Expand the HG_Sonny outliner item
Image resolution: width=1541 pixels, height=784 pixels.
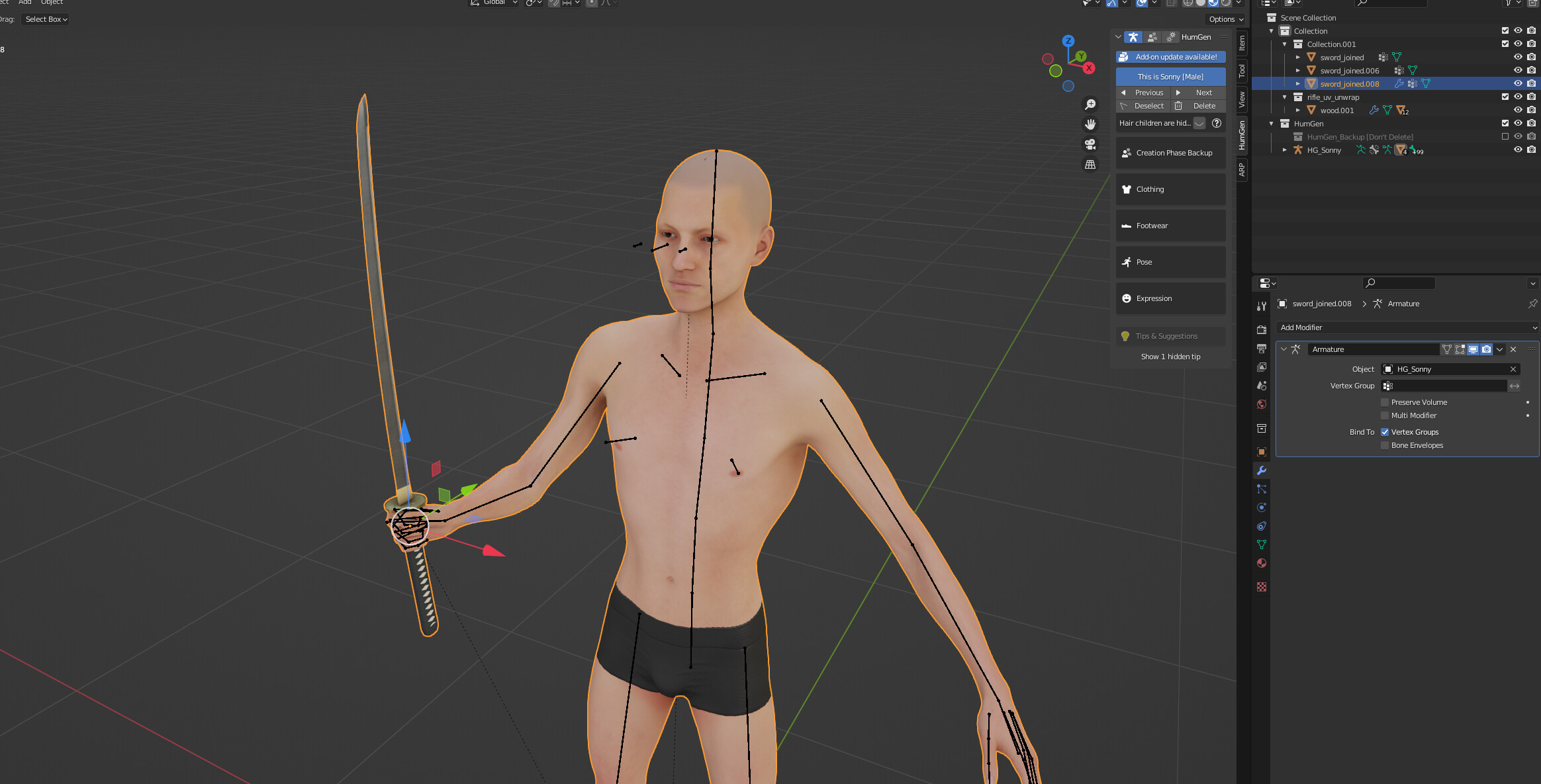point(1285,150)
